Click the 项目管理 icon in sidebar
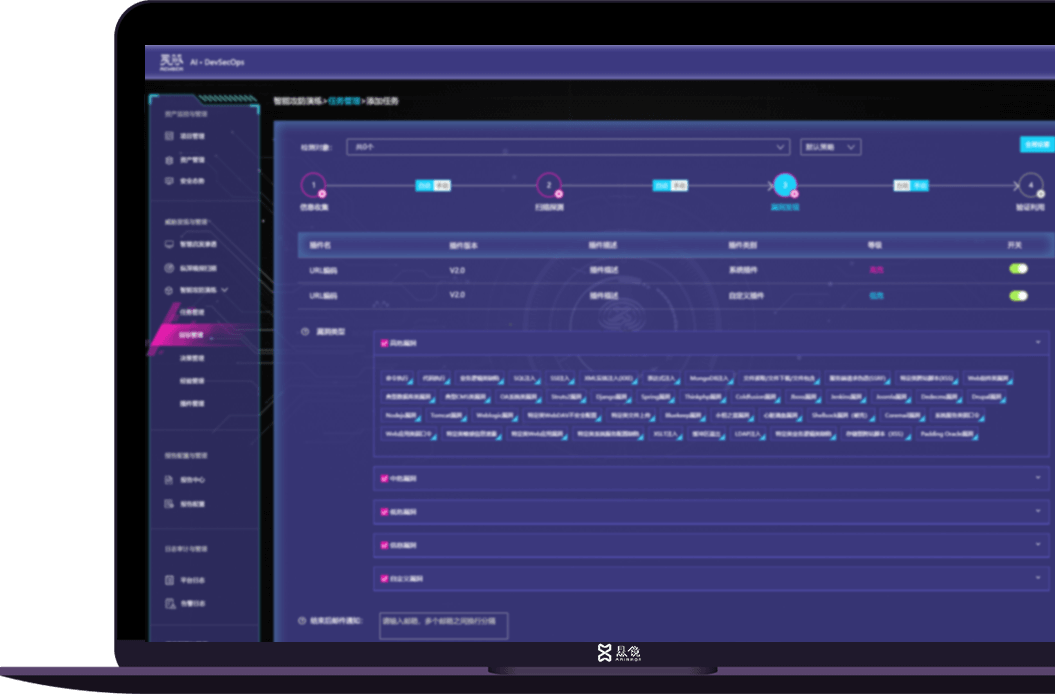 click(169, 135)
